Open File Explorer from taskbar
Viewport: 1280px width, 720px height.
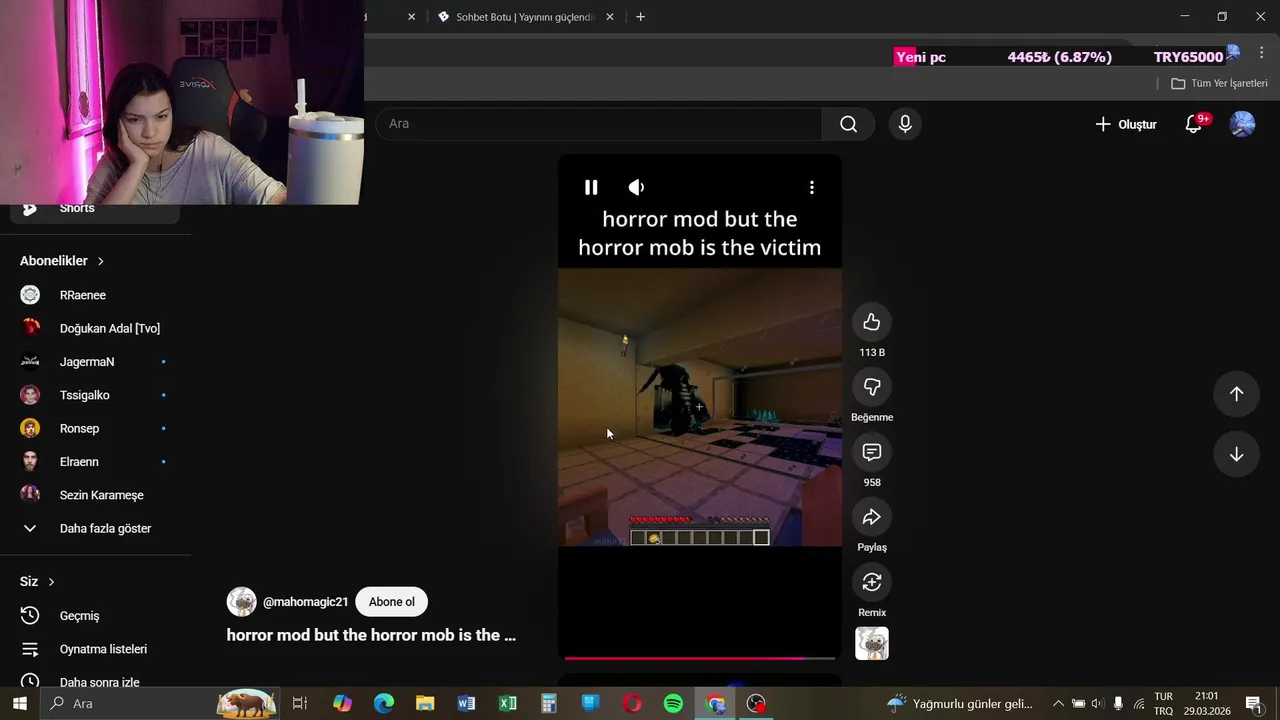[x=425, y=703]
